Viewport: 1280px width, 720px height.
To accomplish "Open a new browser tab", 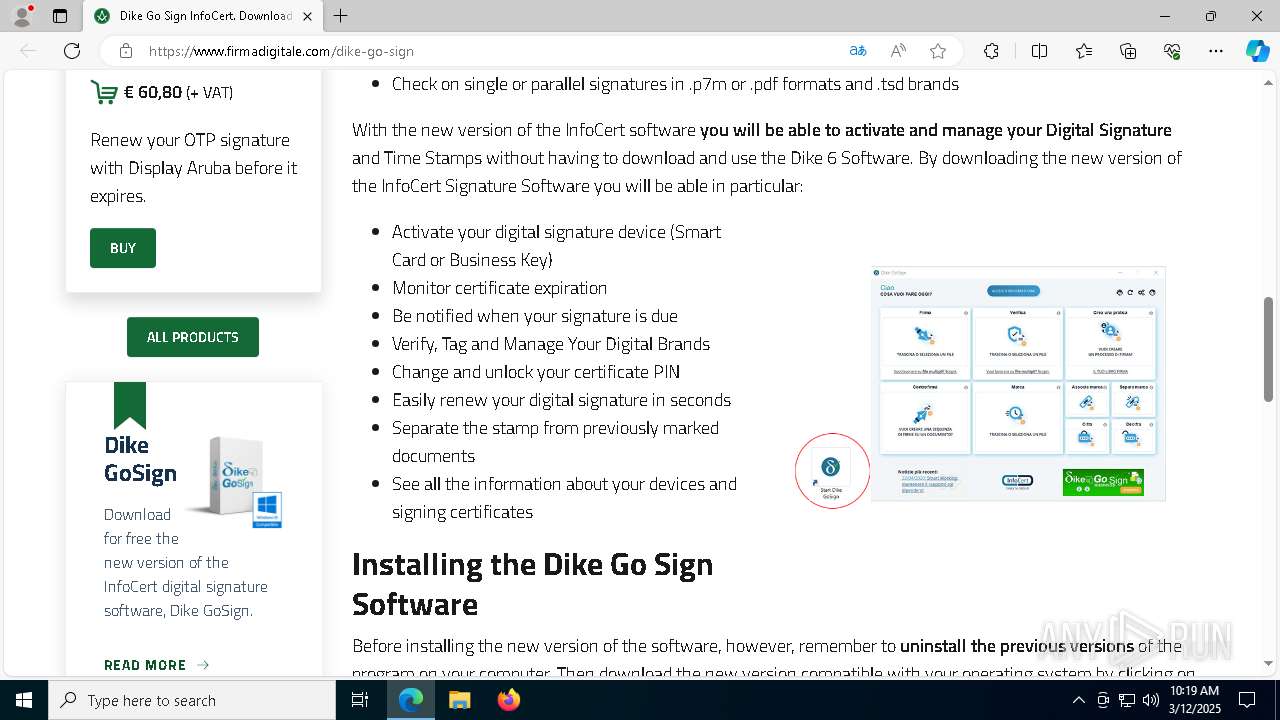I will pos(341,16).
